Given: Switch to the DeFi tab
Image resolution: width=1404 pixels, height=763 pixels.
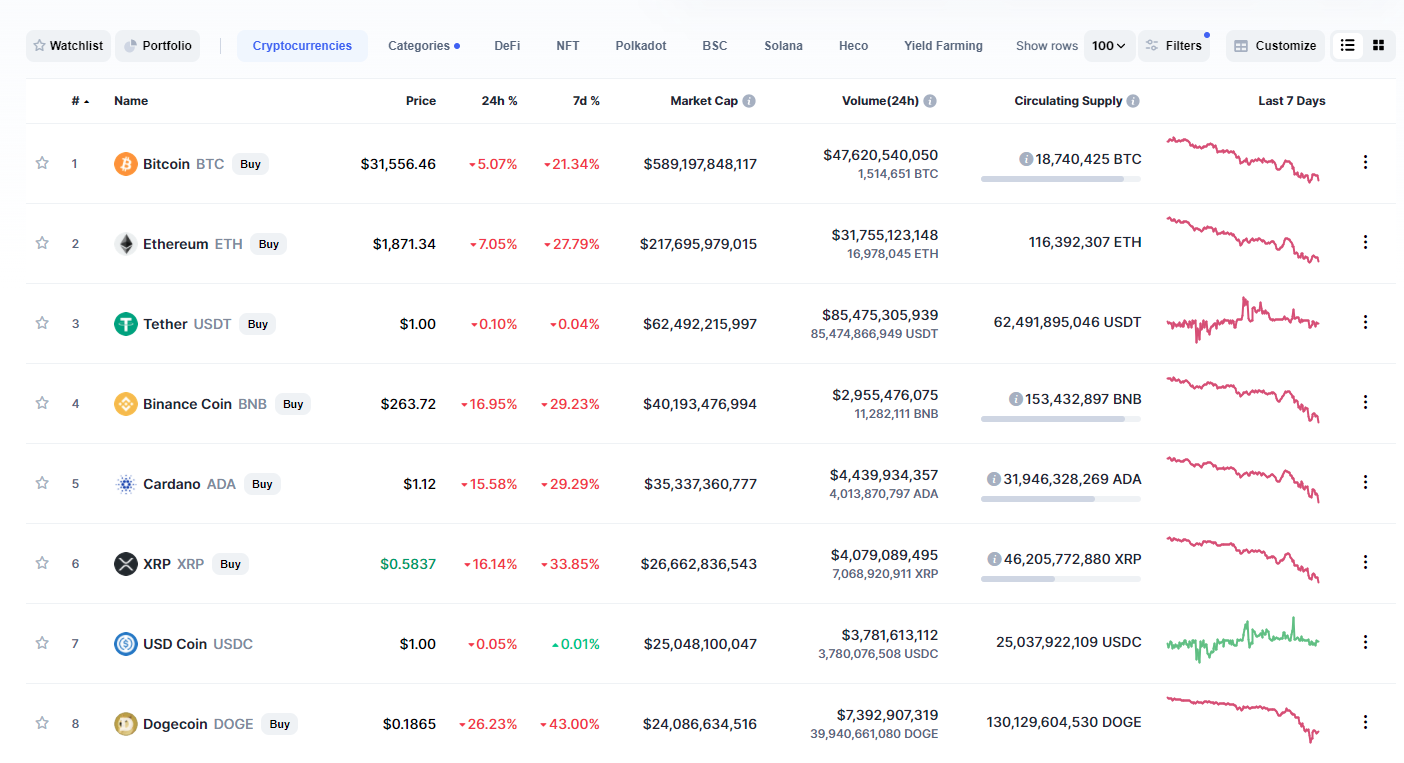Looking at the screenshot, I should [507, 46].
